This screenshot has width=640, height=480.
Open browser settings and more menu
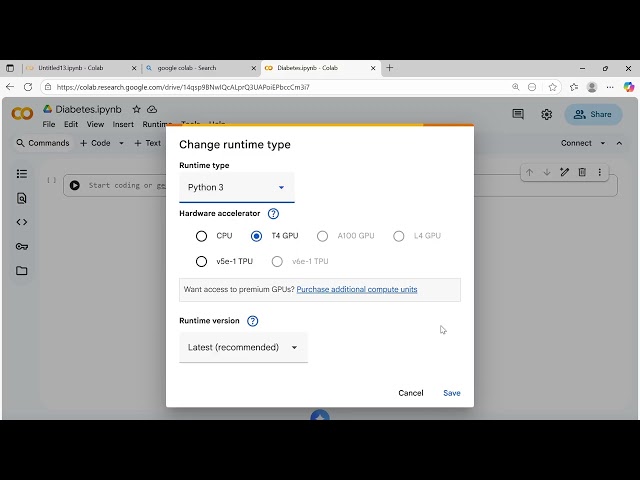click(x=610, y=87)
